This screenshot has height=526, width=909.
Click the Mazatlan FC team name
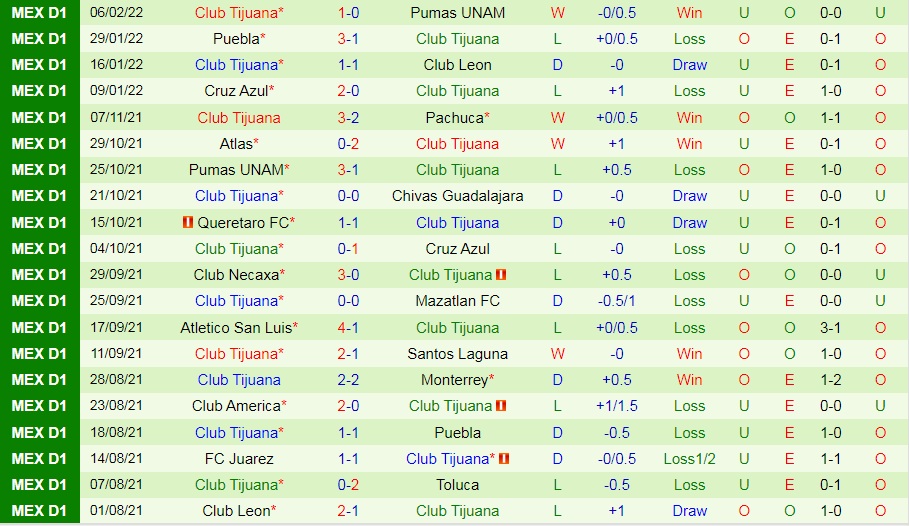tap(457, 301)
